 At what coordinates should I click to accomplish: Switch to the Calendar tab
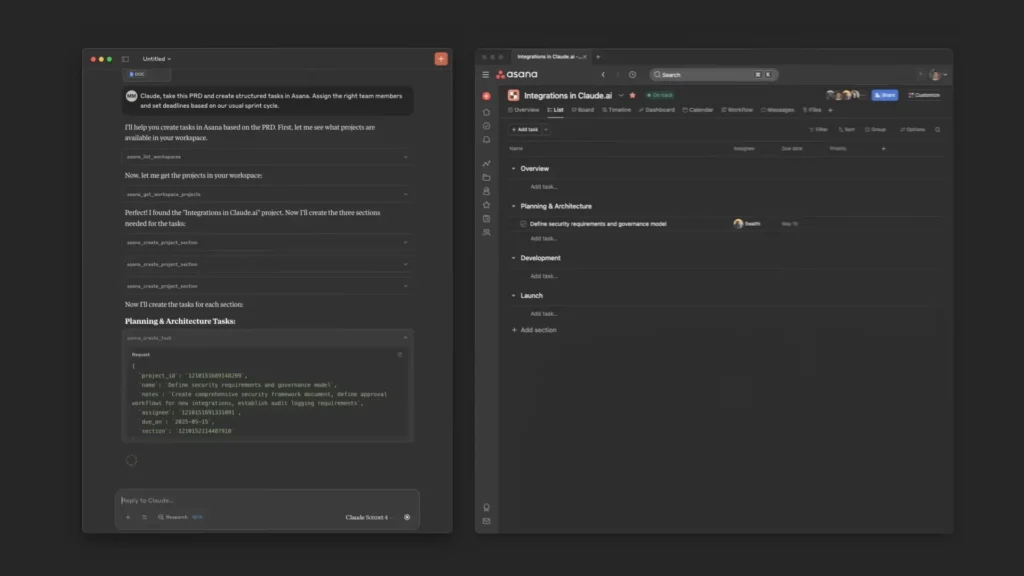coord(698,110)
